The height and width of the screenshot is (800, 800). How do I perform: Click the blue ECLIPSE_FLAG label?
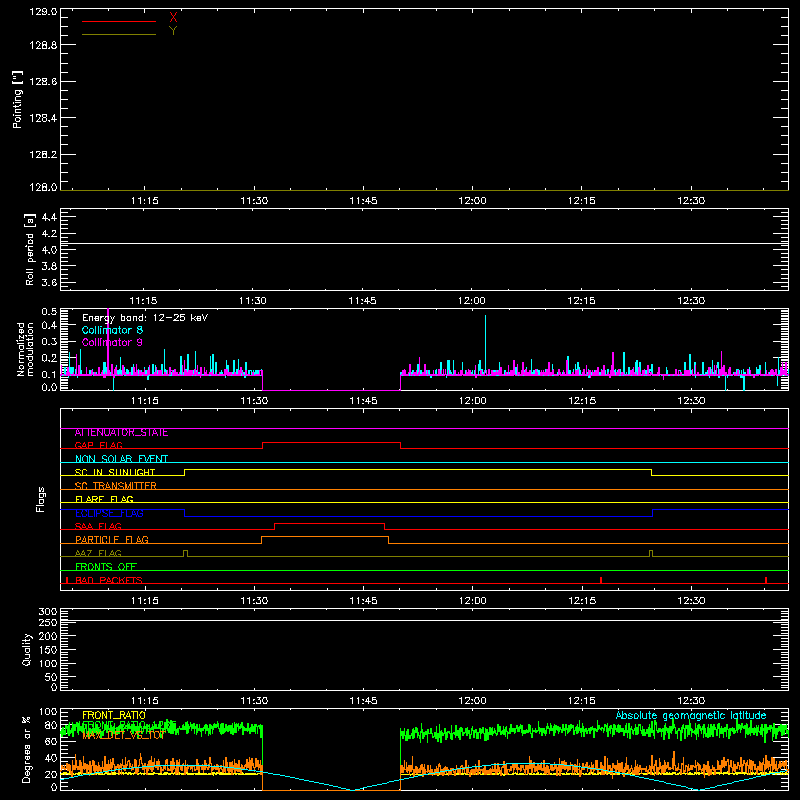[x=109, y=513]
